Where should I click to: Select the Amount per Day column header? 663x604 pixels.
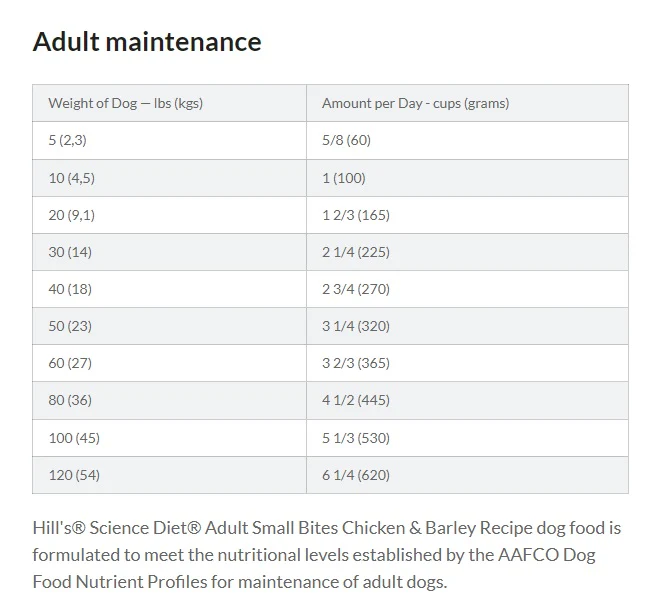tap(467, 103)
